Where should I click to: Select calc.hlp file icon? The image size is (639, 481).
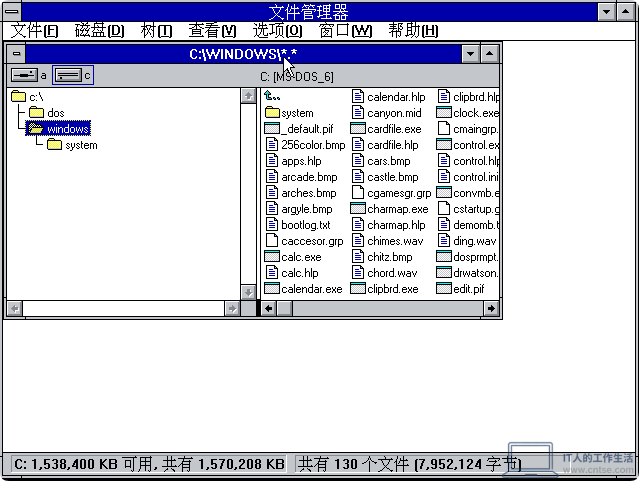pyautogui.click(x=272, y=273)
